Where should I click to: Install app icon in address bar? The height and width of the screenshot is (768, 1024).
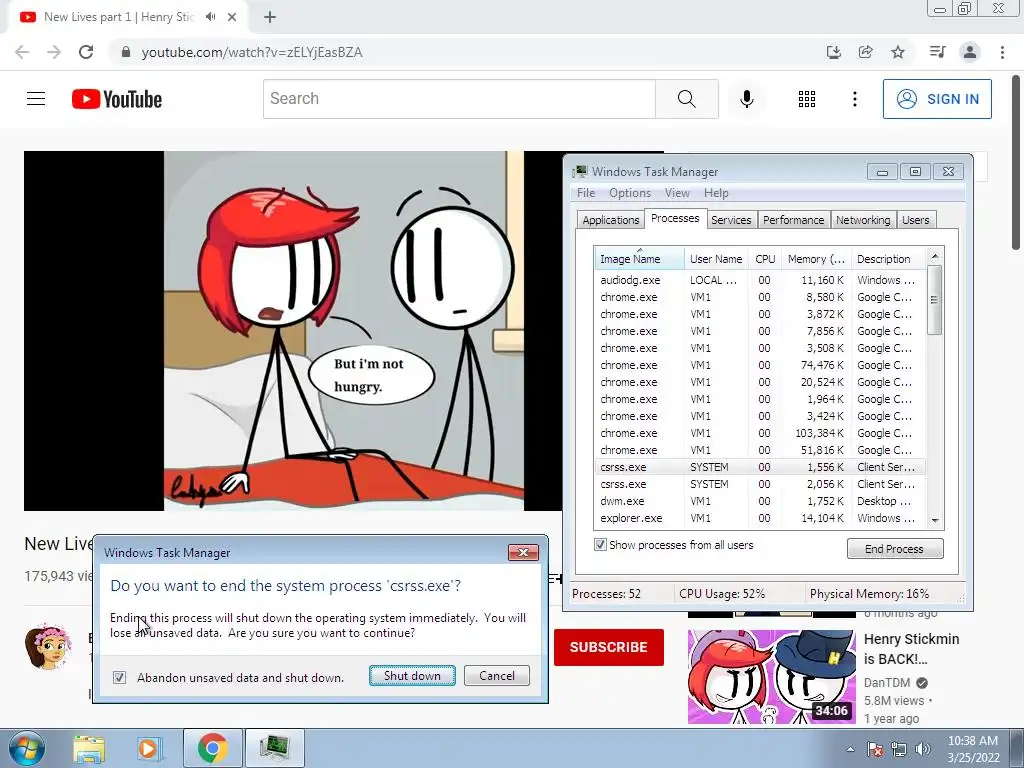(x=834, y=52)
